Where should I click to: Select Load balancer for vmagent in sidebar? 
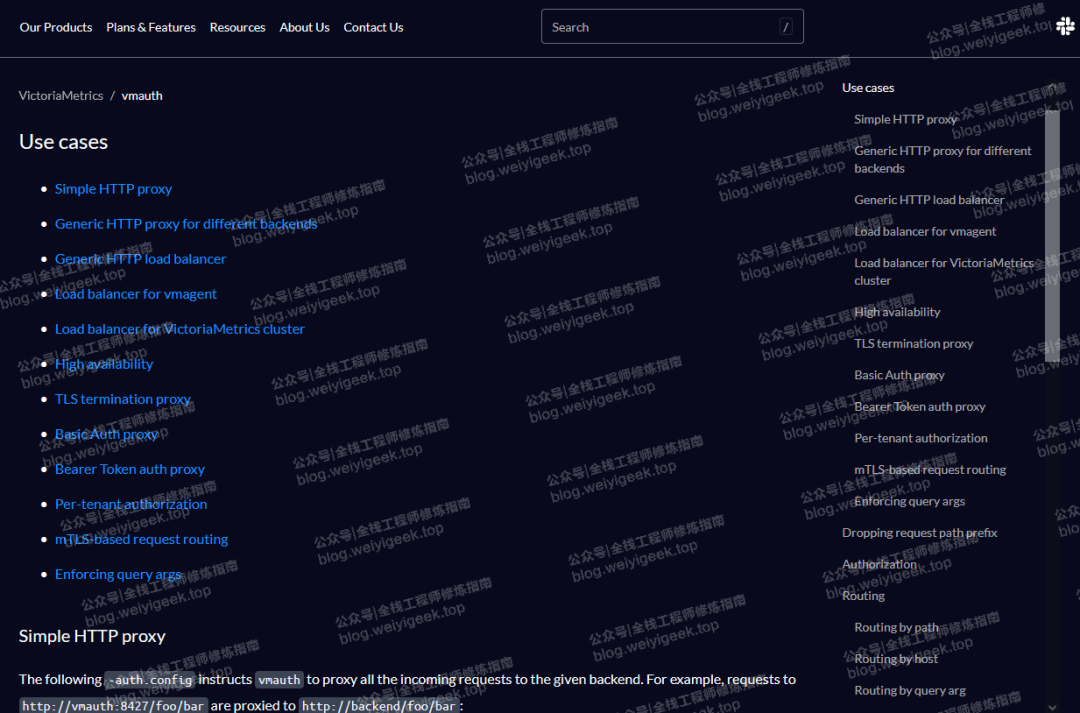tap(925, 231)
